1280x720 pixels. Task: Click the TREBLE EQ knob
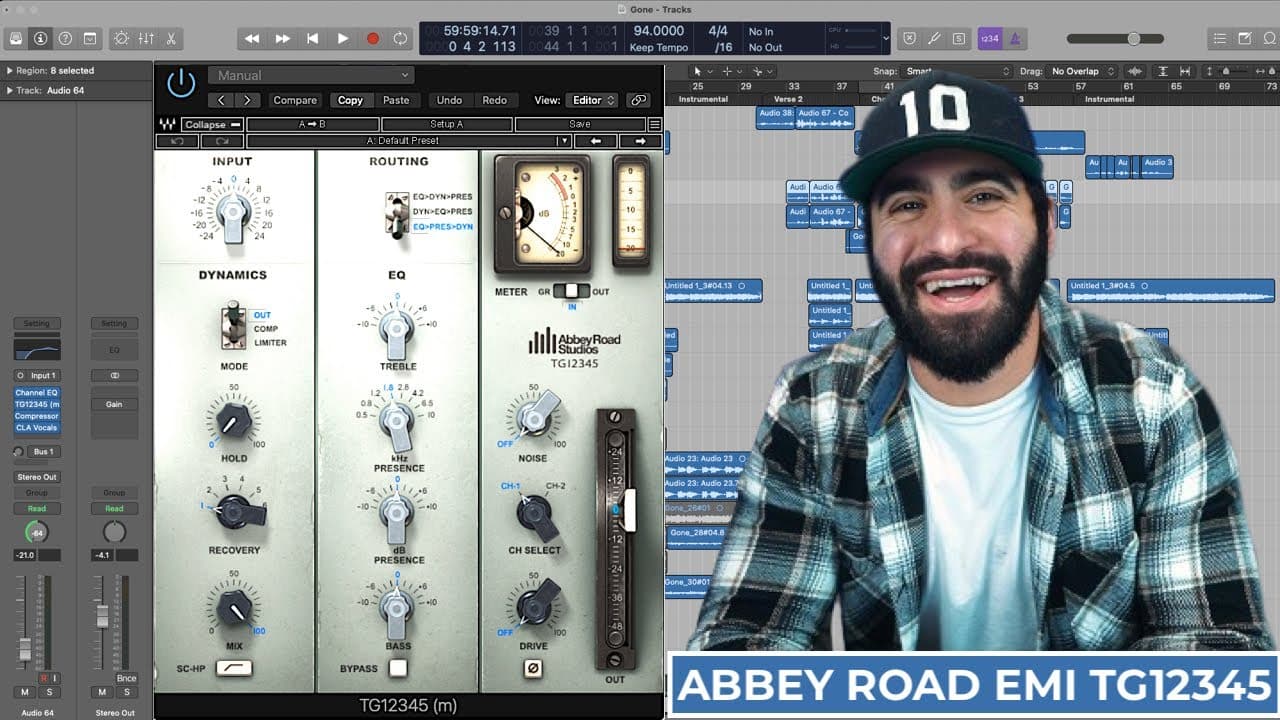coord(397,329)
